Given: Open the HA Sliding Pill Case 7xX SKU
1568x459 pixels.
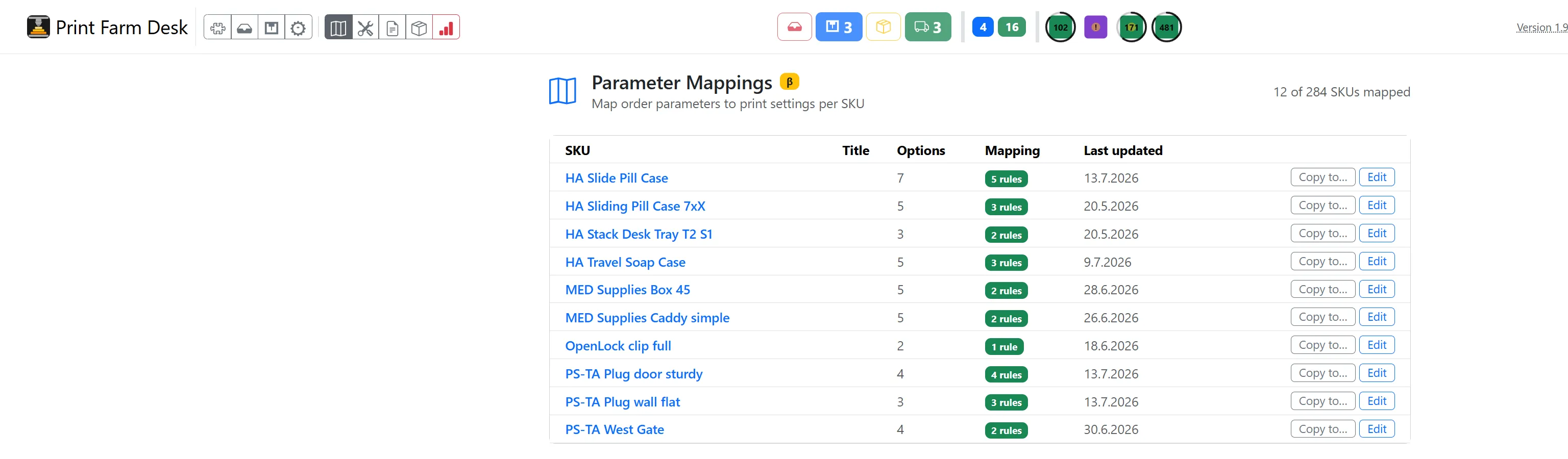Looking at the screenshot, I should click(635, 206).
